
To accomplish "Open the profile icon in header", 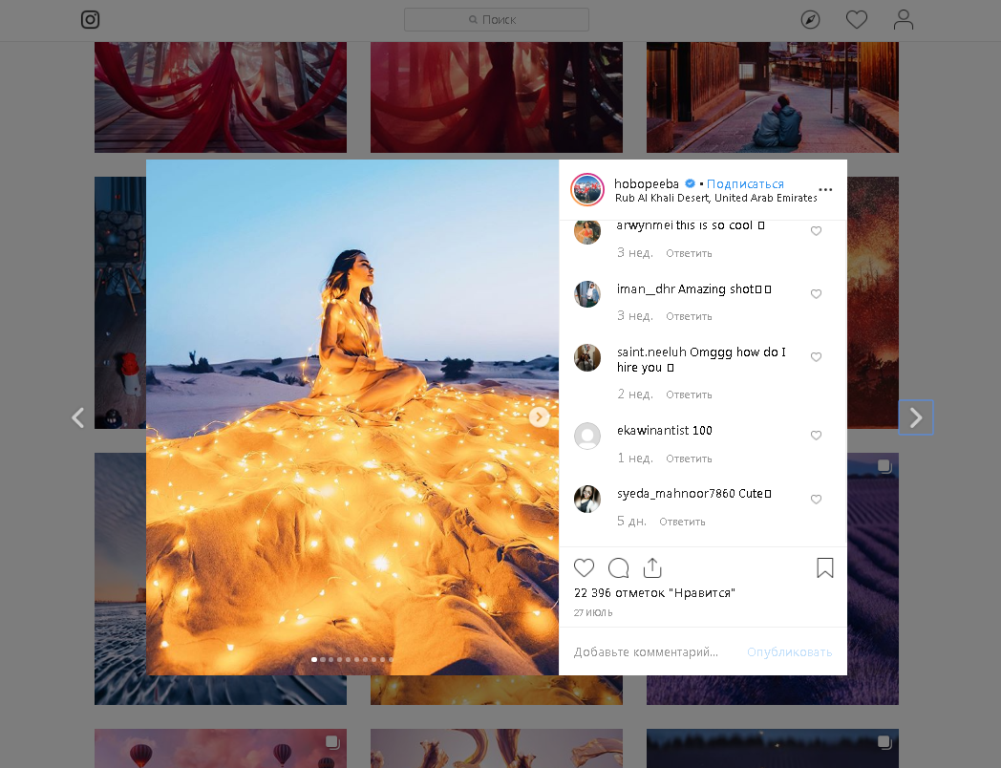I will coord(903,19).
